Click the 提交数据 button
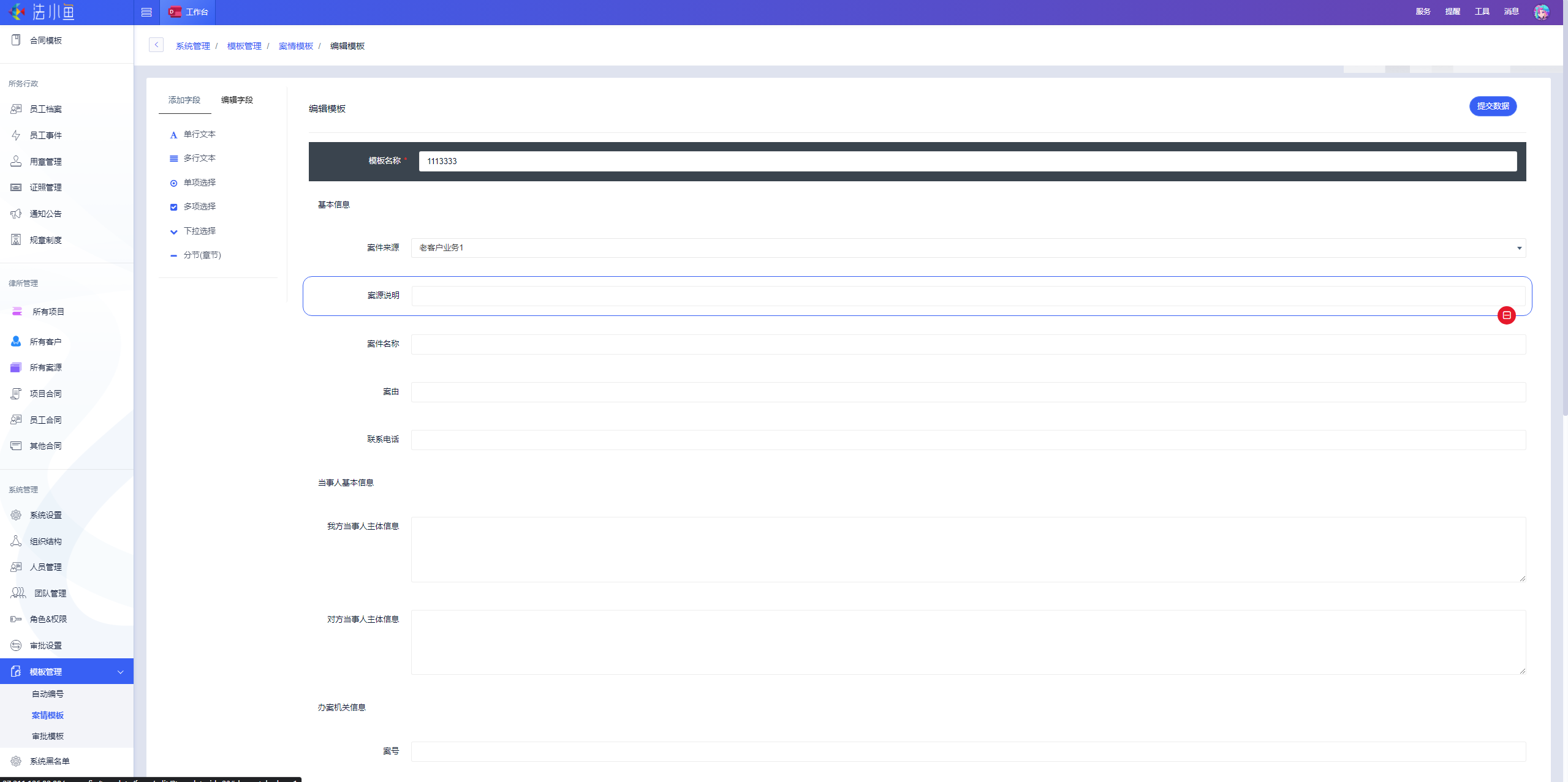1568x782 pixels. coord(1493,106)
